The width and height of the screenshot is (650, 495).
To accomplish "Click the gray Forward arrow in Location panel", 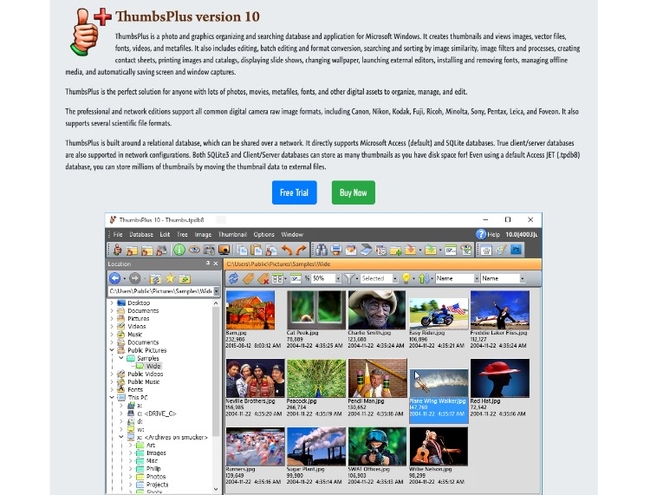I will 135,278.
